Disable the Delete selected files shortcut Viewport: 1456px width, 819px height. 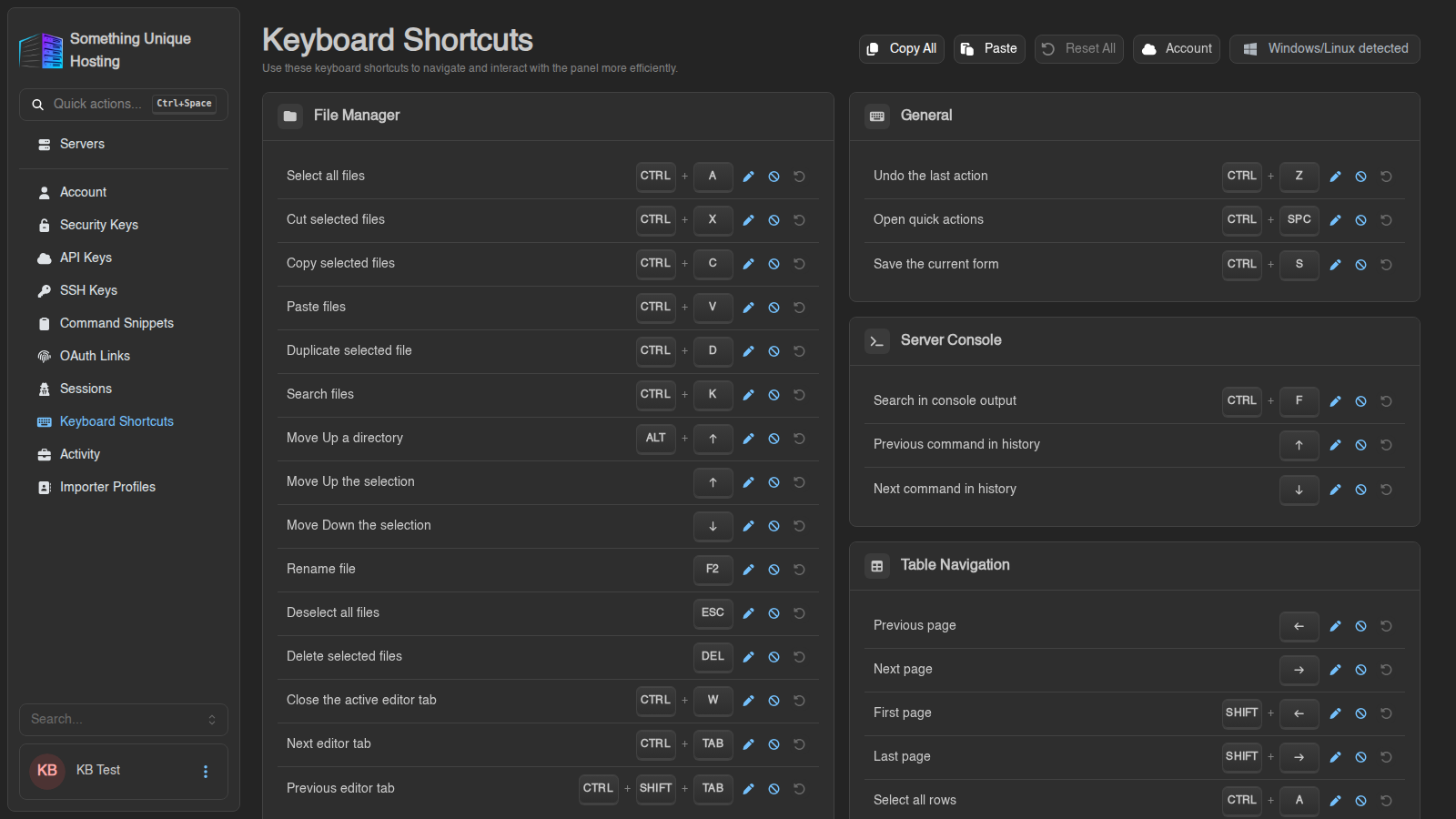(x=773, y=657)
